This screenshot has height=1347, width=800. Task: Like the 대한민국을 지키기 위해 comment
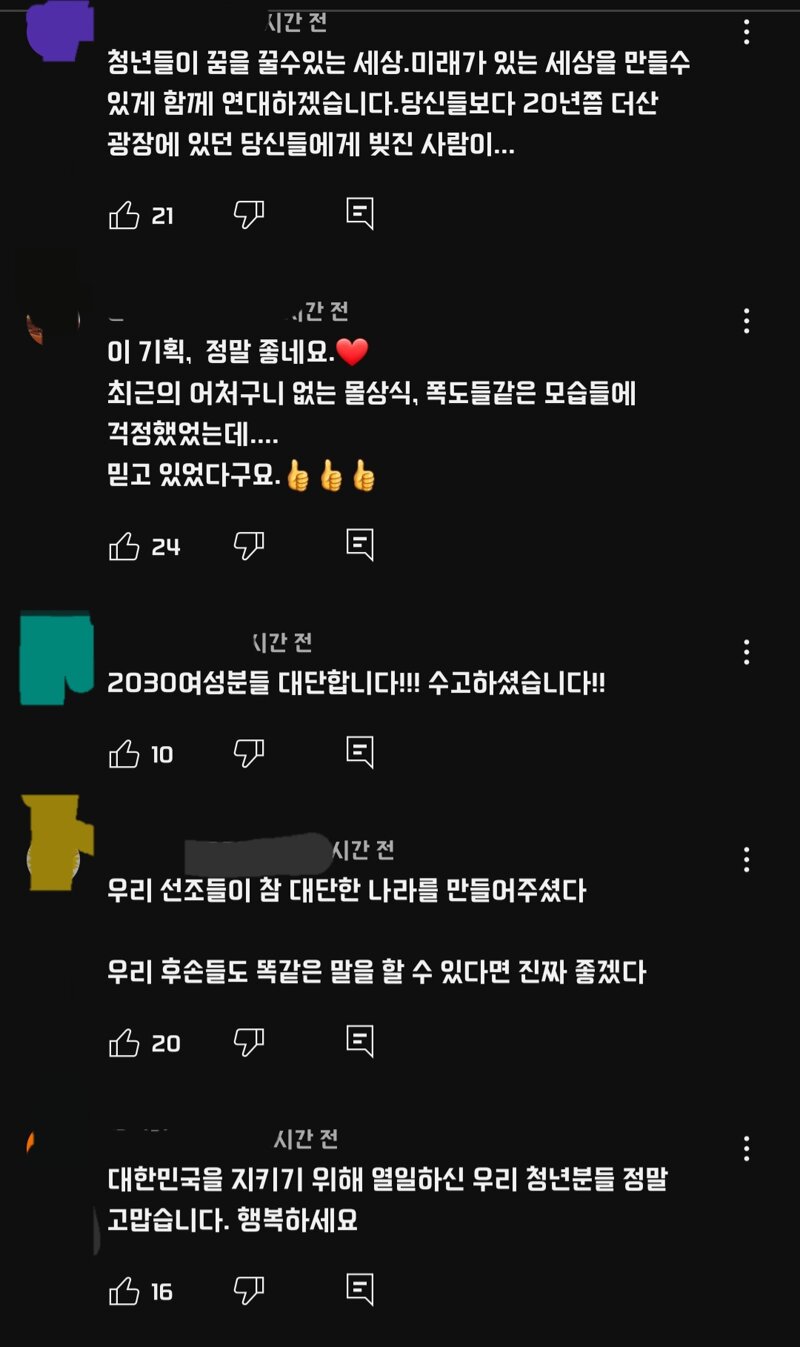coord(124,1291)
